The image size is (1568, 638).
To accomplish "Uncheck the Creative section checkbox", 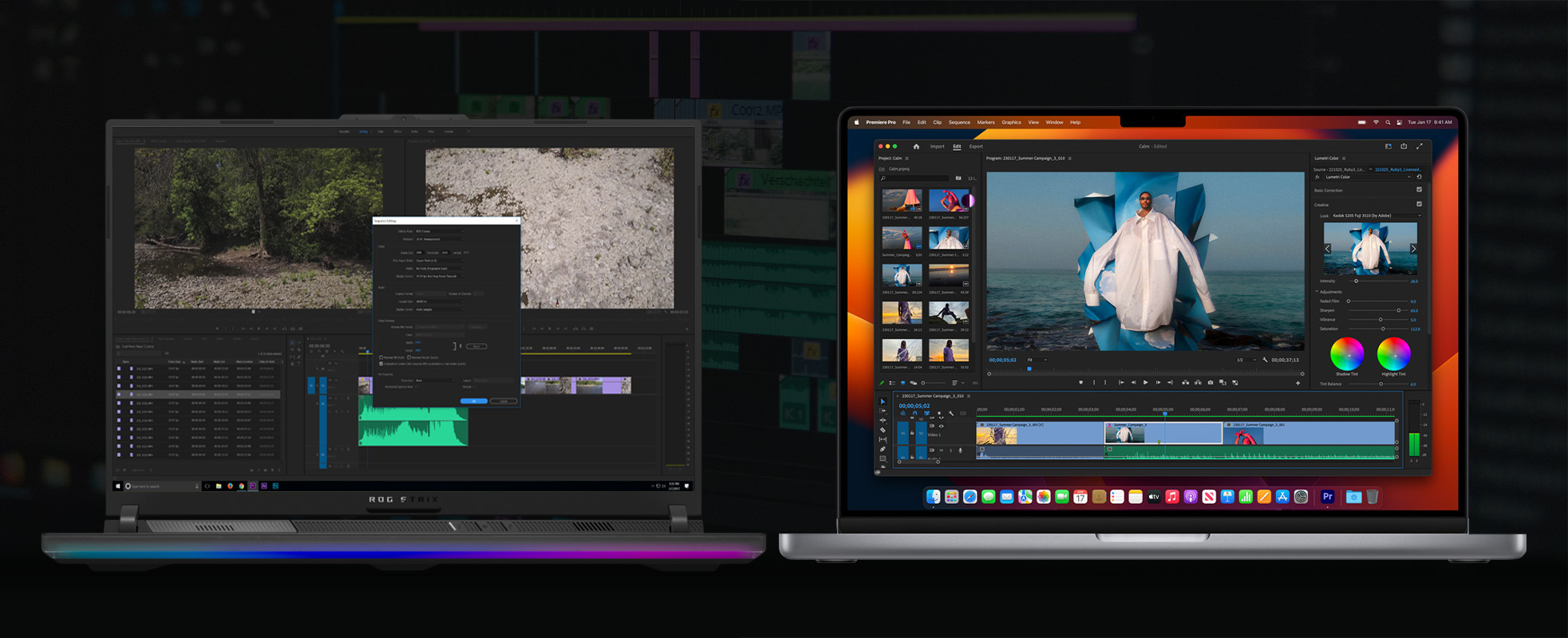I will [x=1419, y=204].
